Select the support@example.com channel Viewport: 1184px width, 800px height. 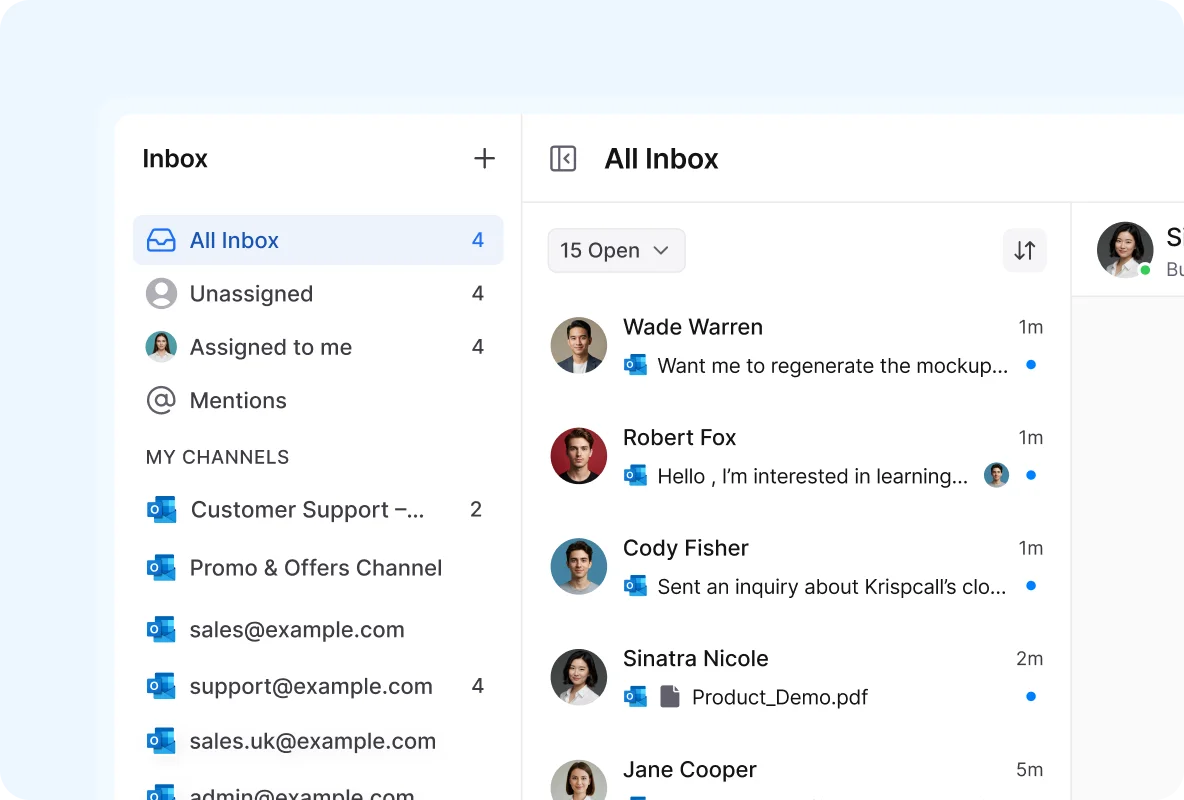click(318, 686)
